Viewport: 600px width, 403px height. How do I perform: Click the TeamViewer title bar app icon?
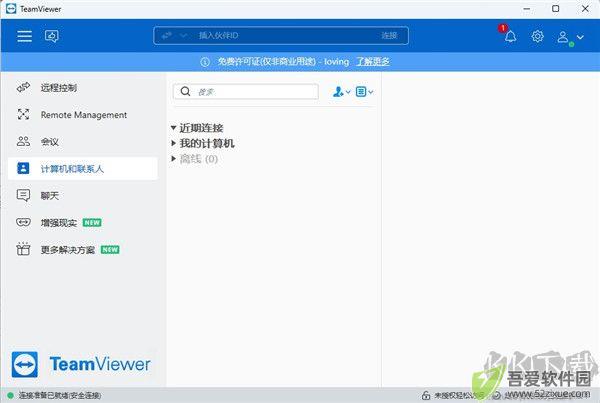pos(11,9)
